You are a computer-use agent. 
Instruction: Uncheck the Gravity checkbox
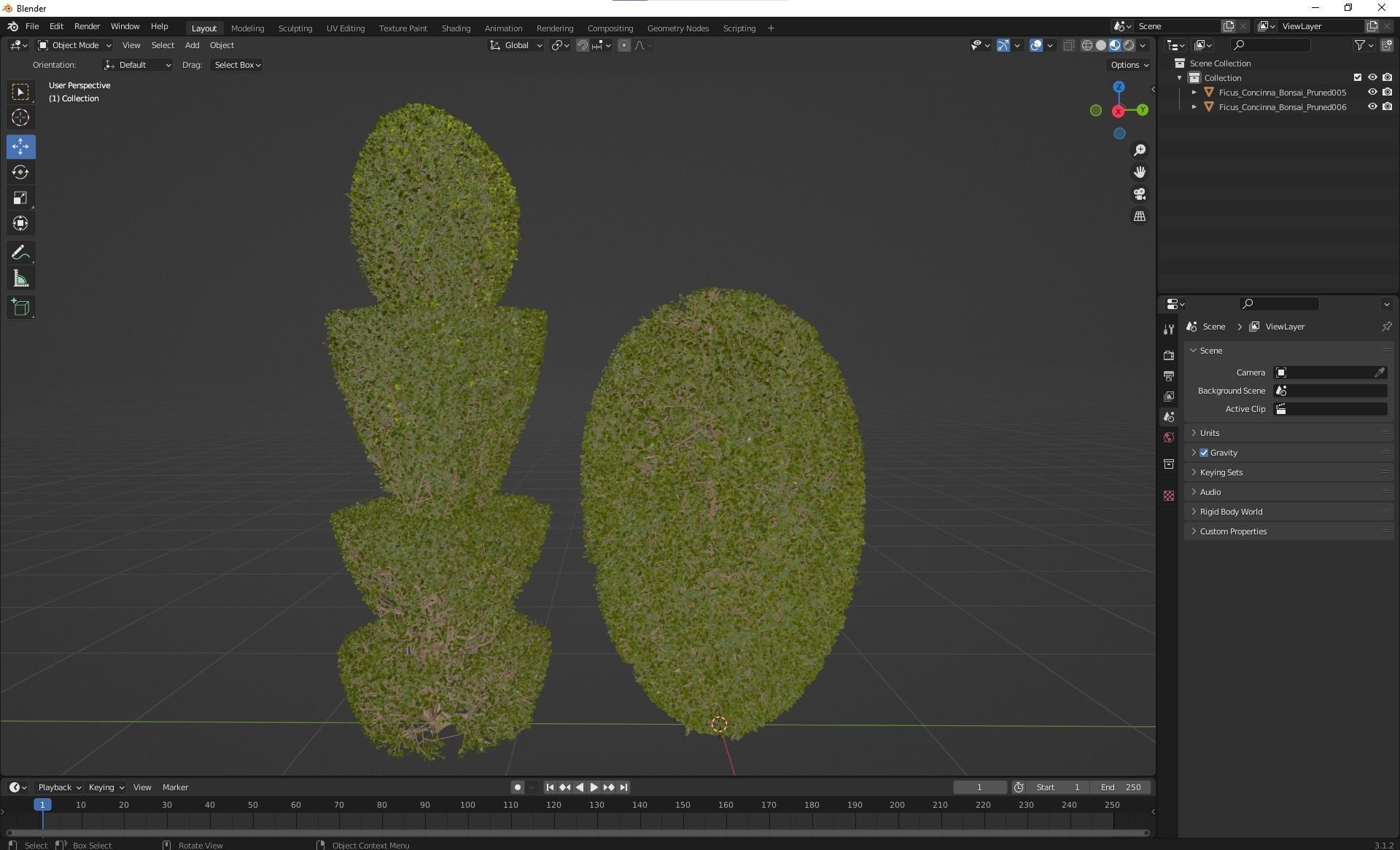1204,453
